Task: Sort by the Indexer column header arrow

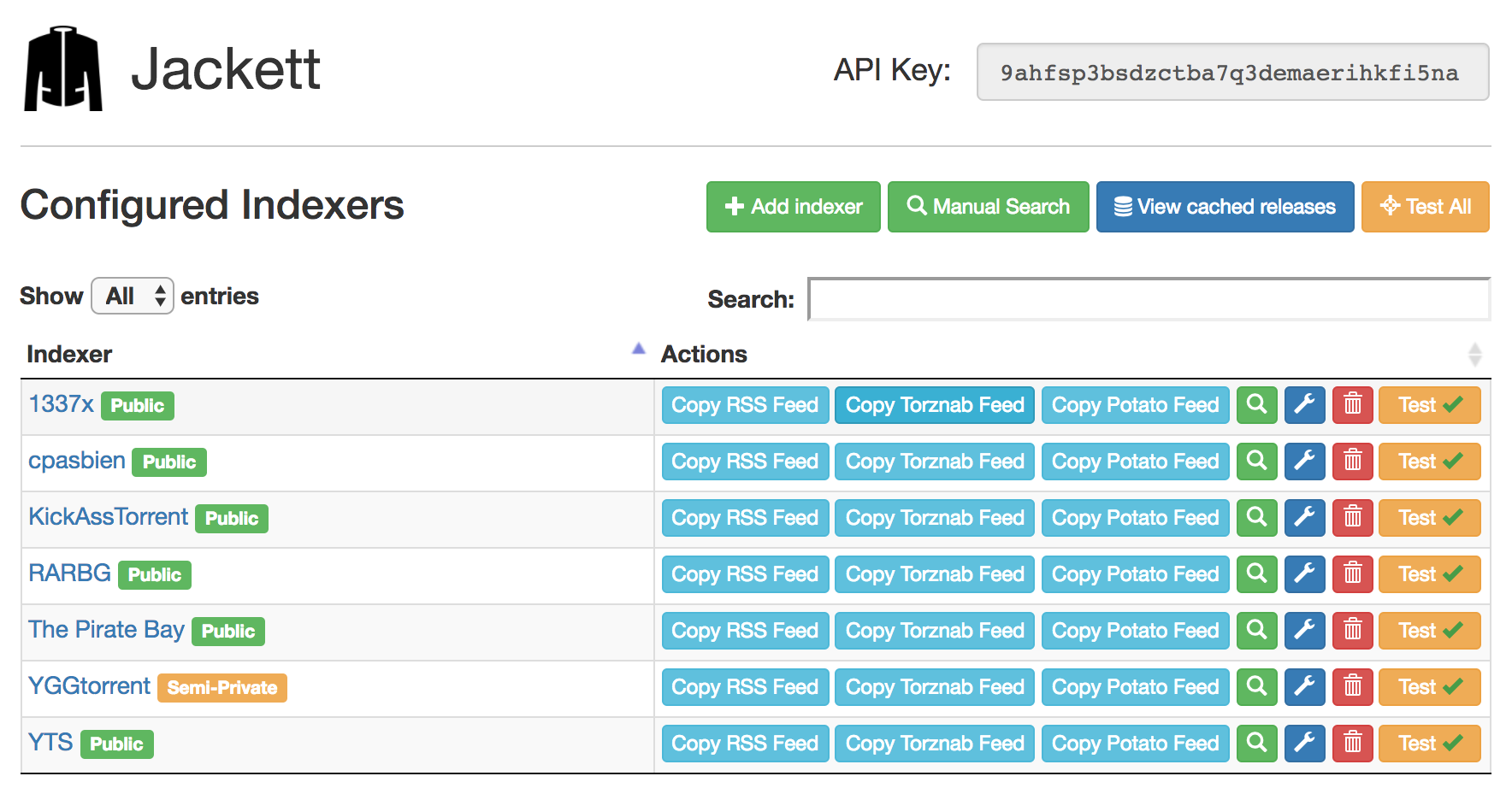Action: point(638,349)
